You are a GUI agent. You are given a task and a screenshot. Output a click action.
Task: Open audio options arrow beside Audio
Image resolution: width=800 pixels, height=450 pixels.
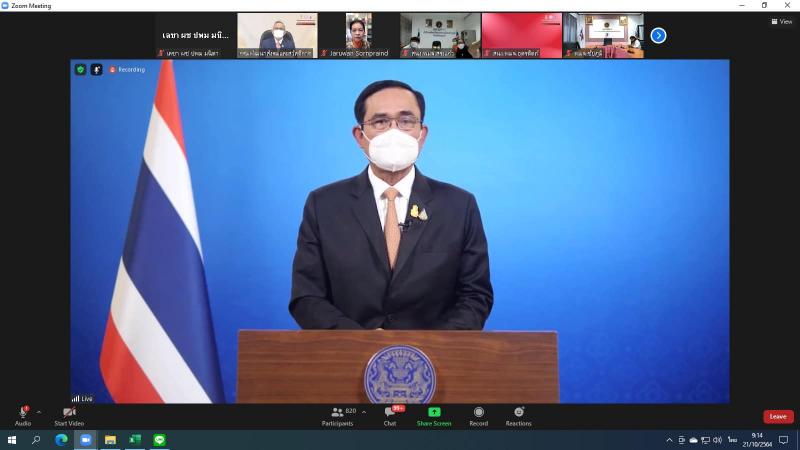click(x=39, y=412)
